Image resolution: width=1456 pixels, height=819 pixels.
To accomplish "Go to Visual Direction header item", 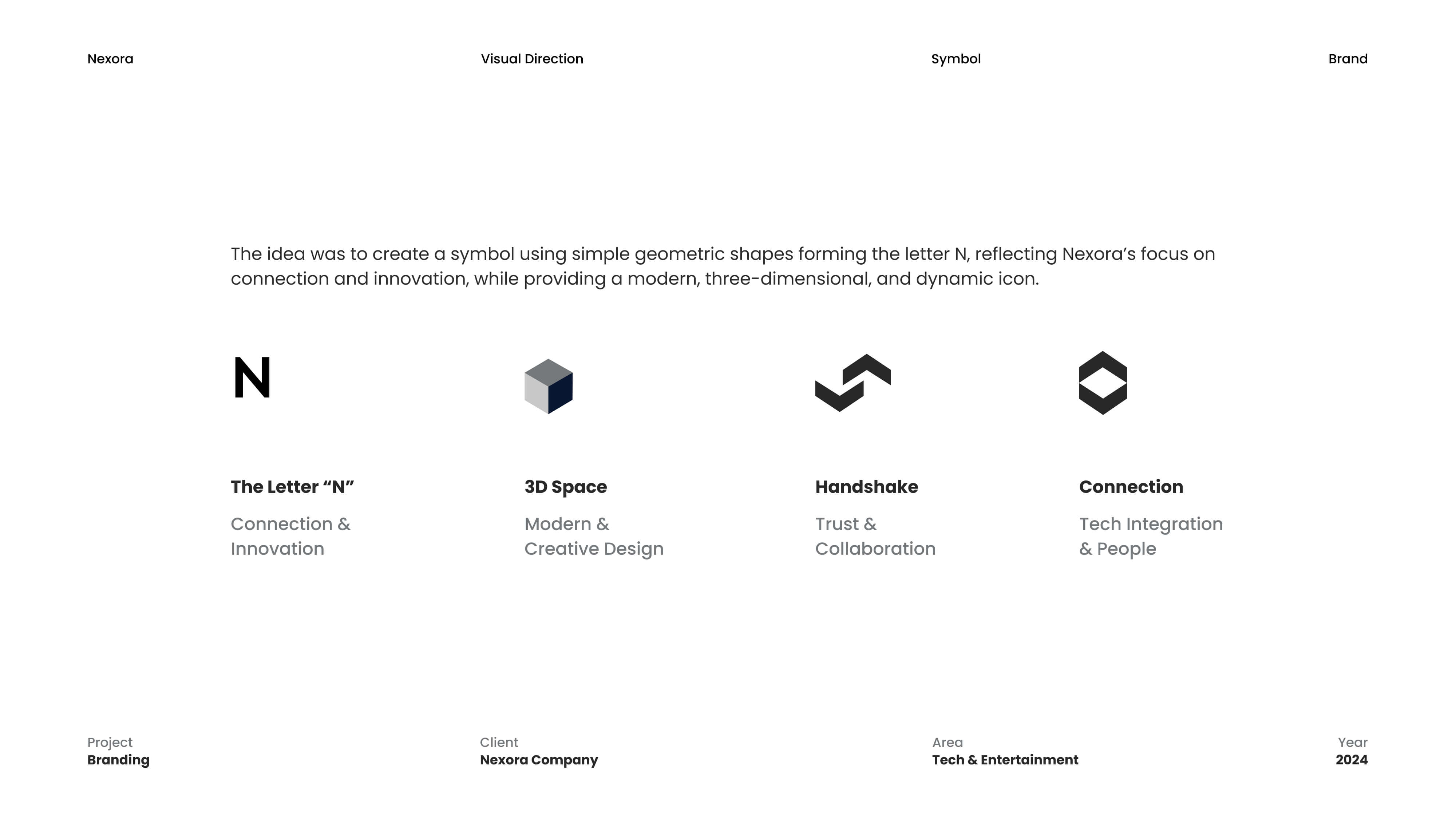I will pos(532,59).
